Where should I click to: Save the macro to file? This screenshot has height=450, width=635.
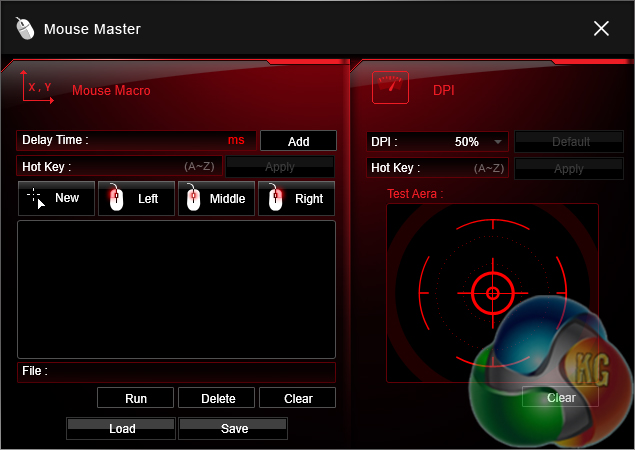(x=232, y=429)
